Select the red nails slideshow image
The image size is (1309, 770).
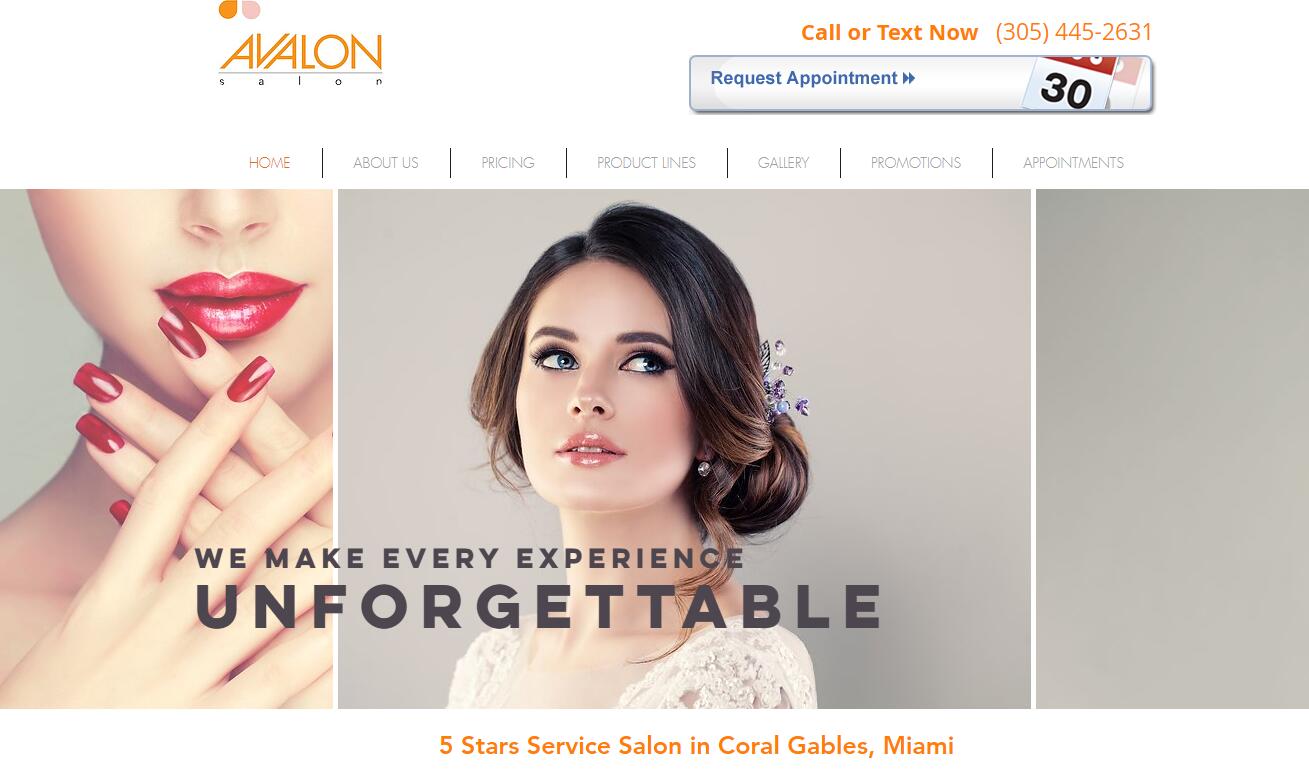click(x=166, y=449)
